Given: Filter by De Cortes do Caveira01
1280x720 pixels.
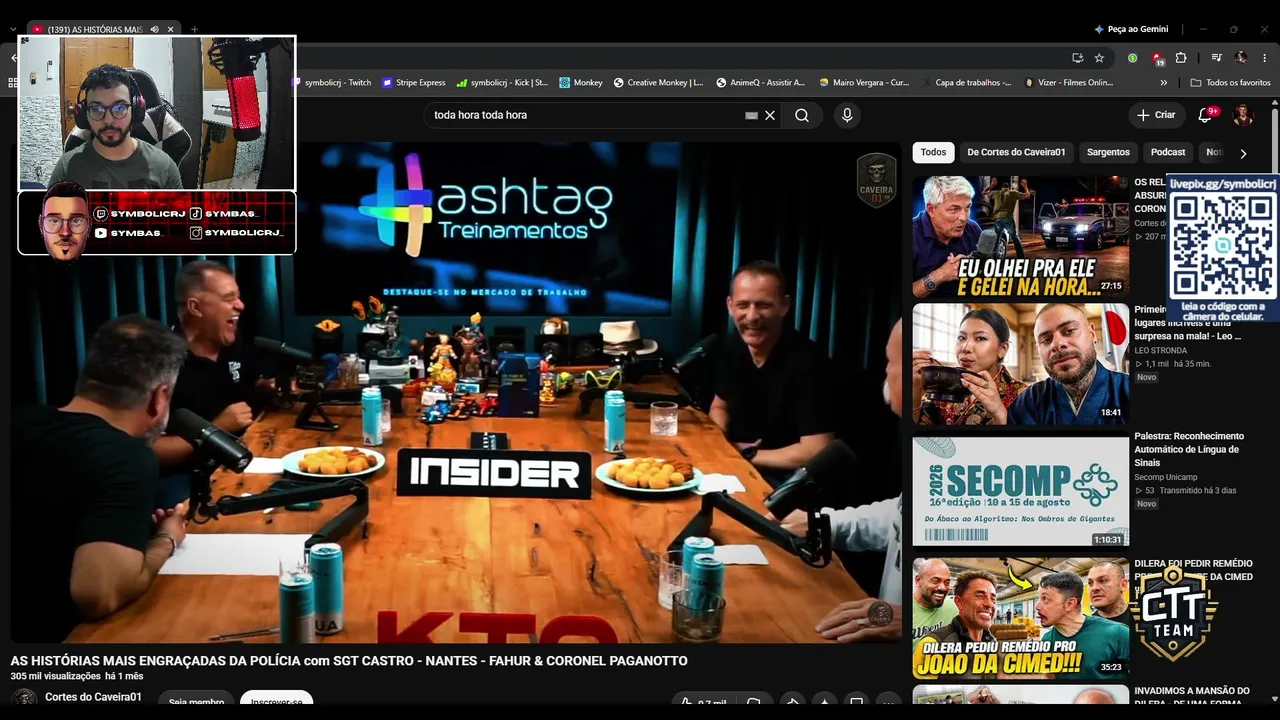Looking at the screenshot, I should [x=1016, y=152].
